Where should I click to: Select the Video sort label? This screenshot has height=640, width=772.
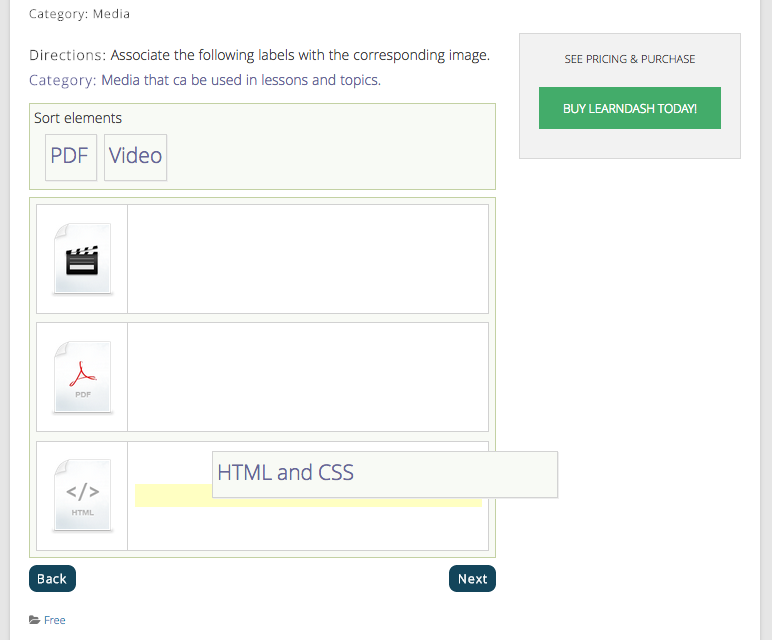pos(135,156)
